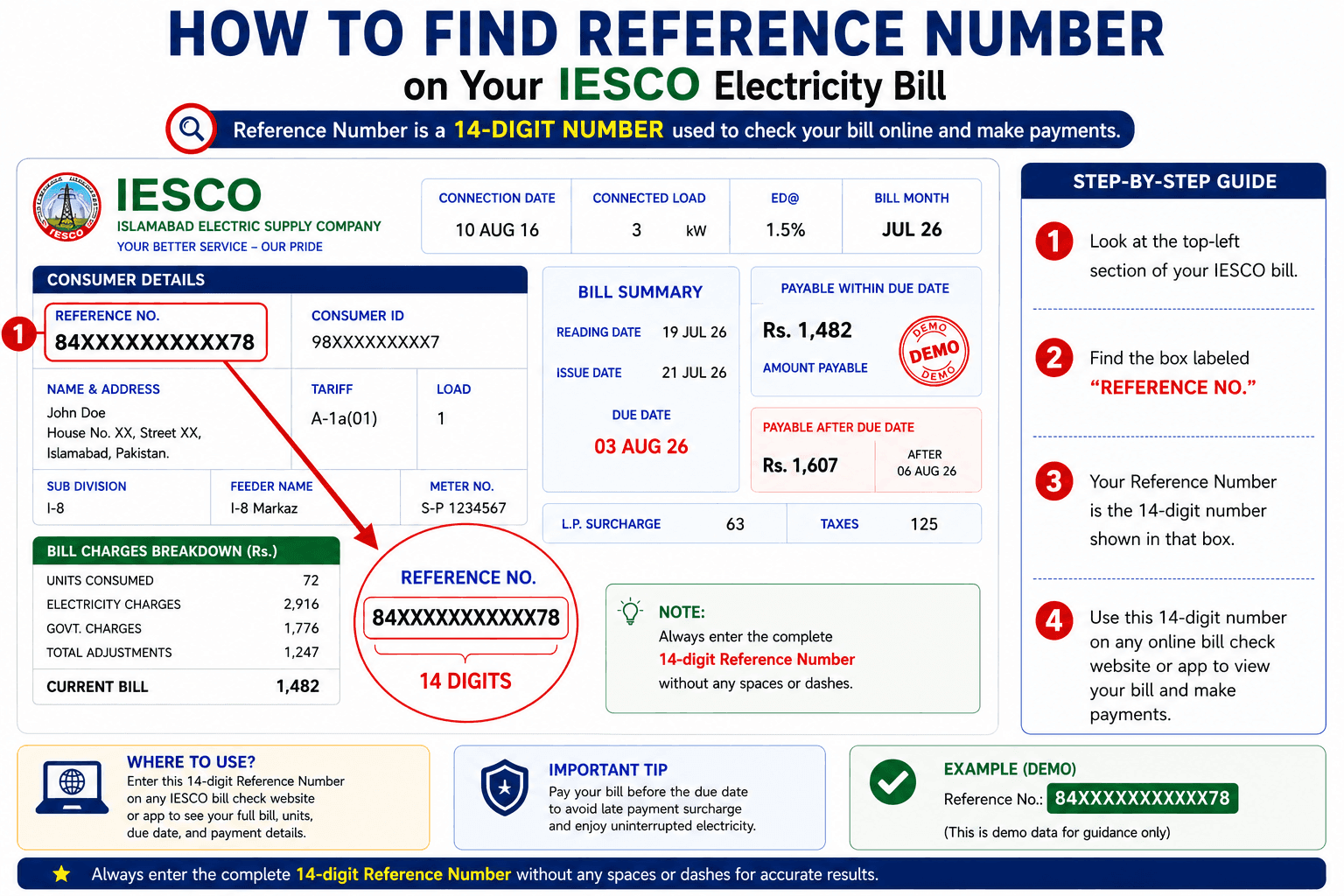Click the late amount "Rs. 1,607"
The width and height of the screenshot is (1344, 896).
tap(800, 465)
